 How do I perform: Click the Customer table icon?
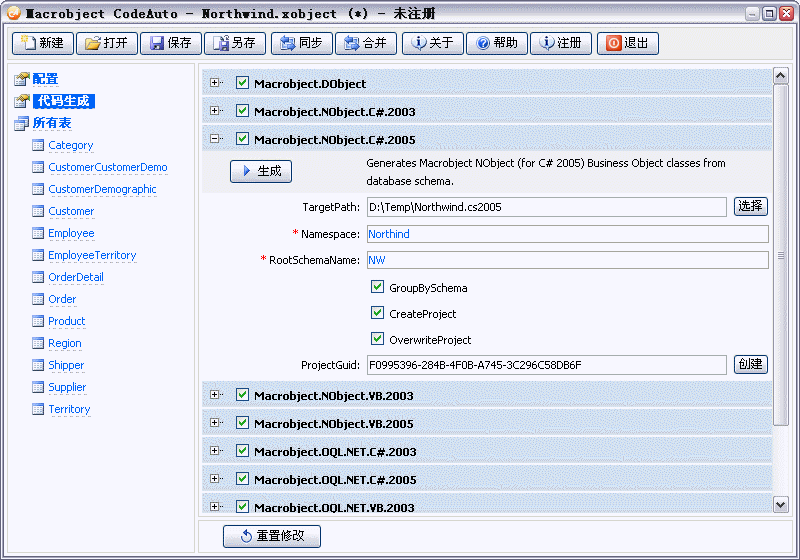pyautogui.click(x=38, y=211)
